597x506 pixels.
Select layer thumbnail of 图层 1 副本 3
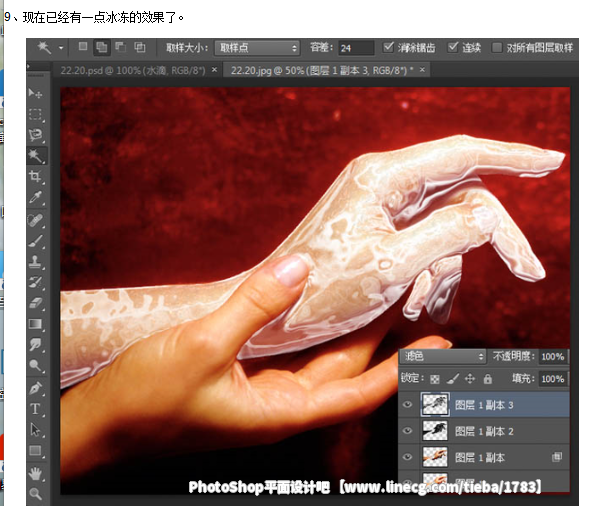(435, 404)
